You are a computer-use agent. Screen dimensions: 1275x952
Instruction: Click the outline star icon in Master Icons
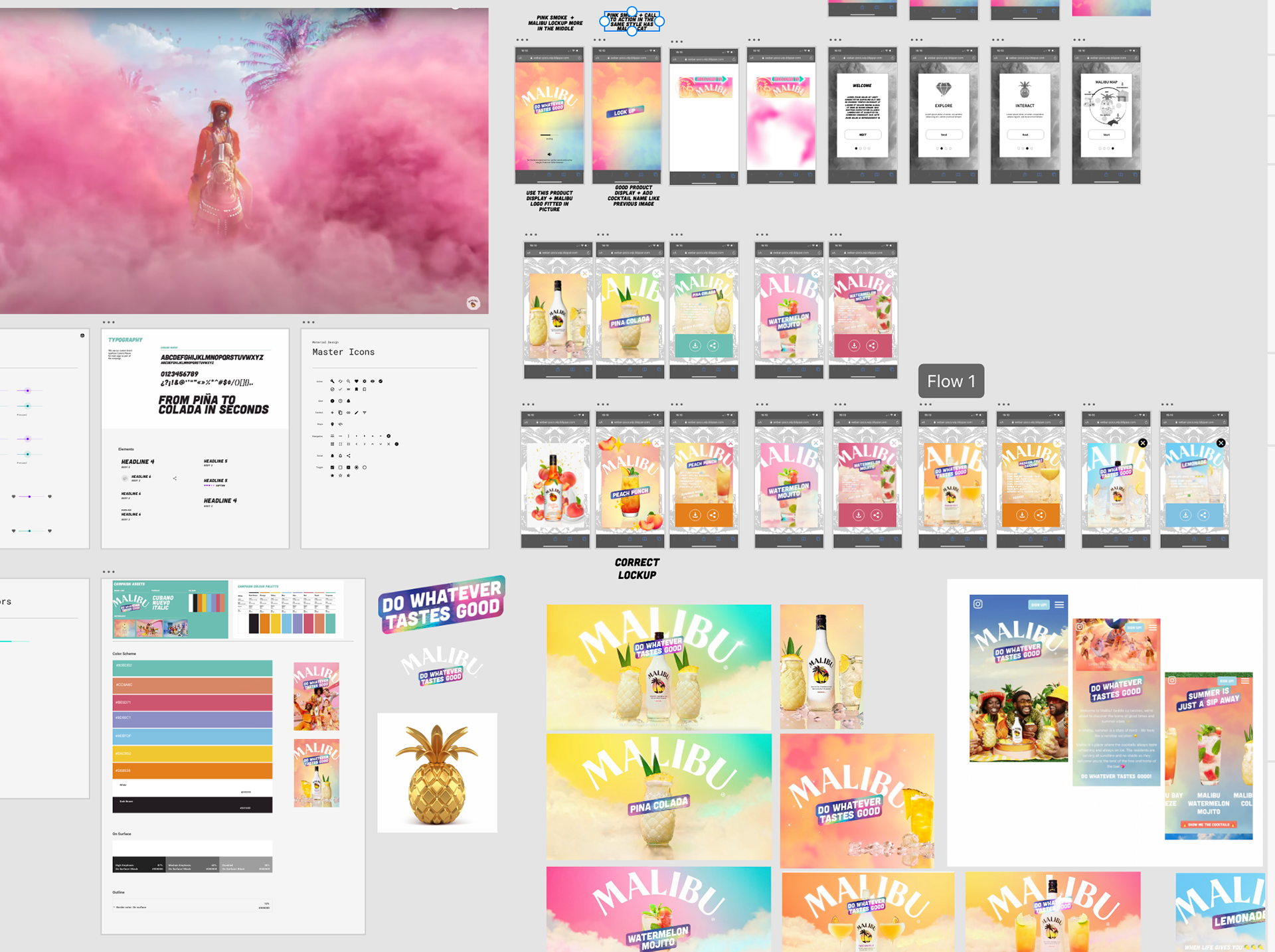click(x=340, y=475)
